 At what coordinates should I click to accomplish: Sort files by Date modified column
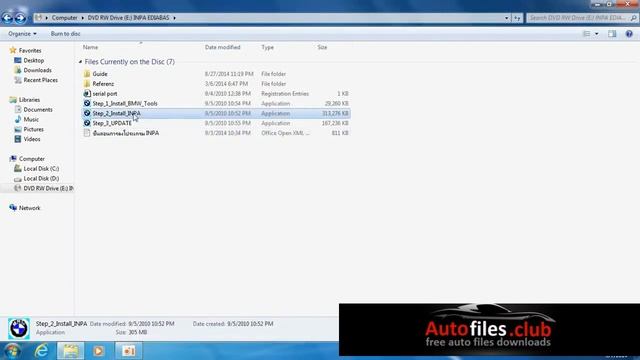click(222, 47)
